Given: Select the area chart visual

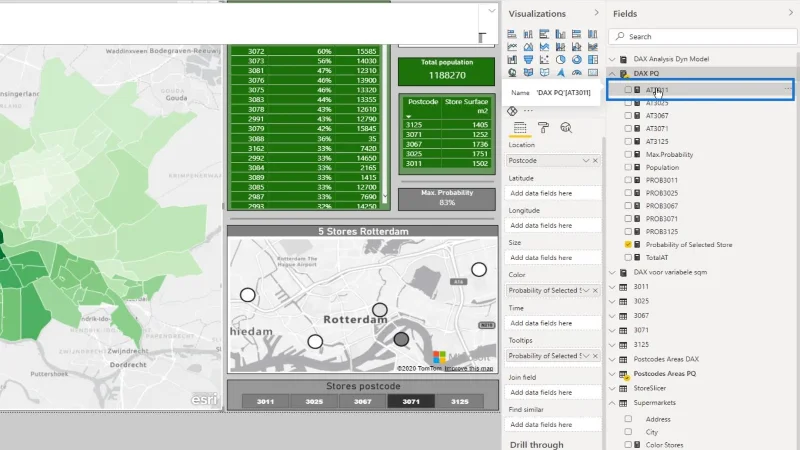Looking at the screenshot, I should pos(528,47).
